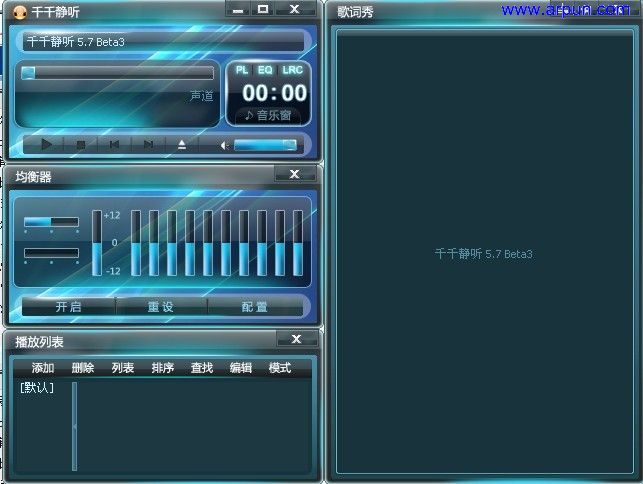Open the 删除 menu in the playlist
This screenshot has width=643, height=484.
tap(83, 368)
